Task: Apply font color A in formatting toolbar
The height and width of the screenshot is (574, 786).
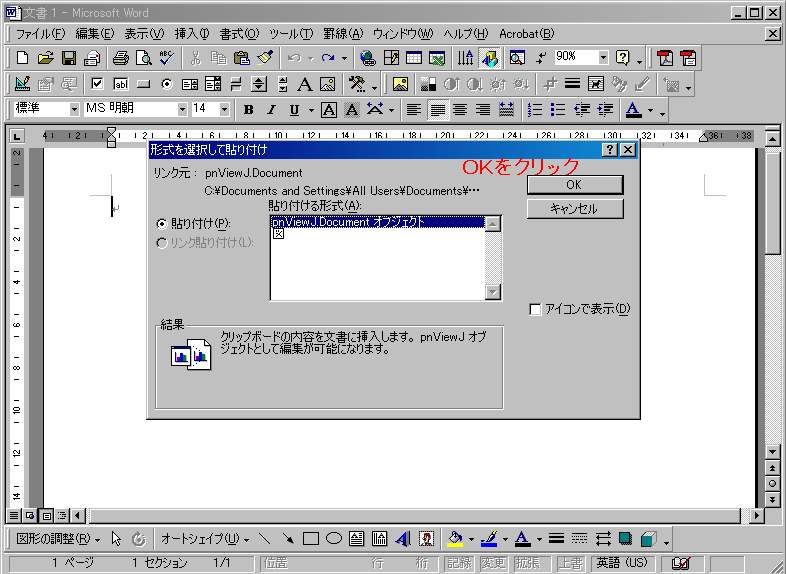Action: point(634,110)
